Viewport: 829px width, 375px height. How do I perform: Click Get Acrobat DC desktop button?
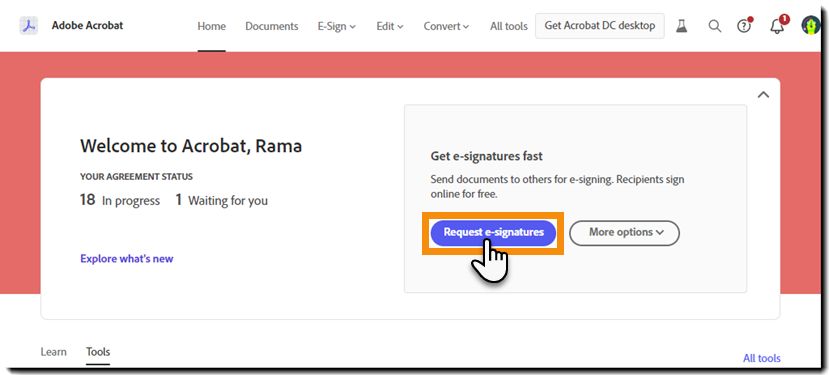point(600,26)
